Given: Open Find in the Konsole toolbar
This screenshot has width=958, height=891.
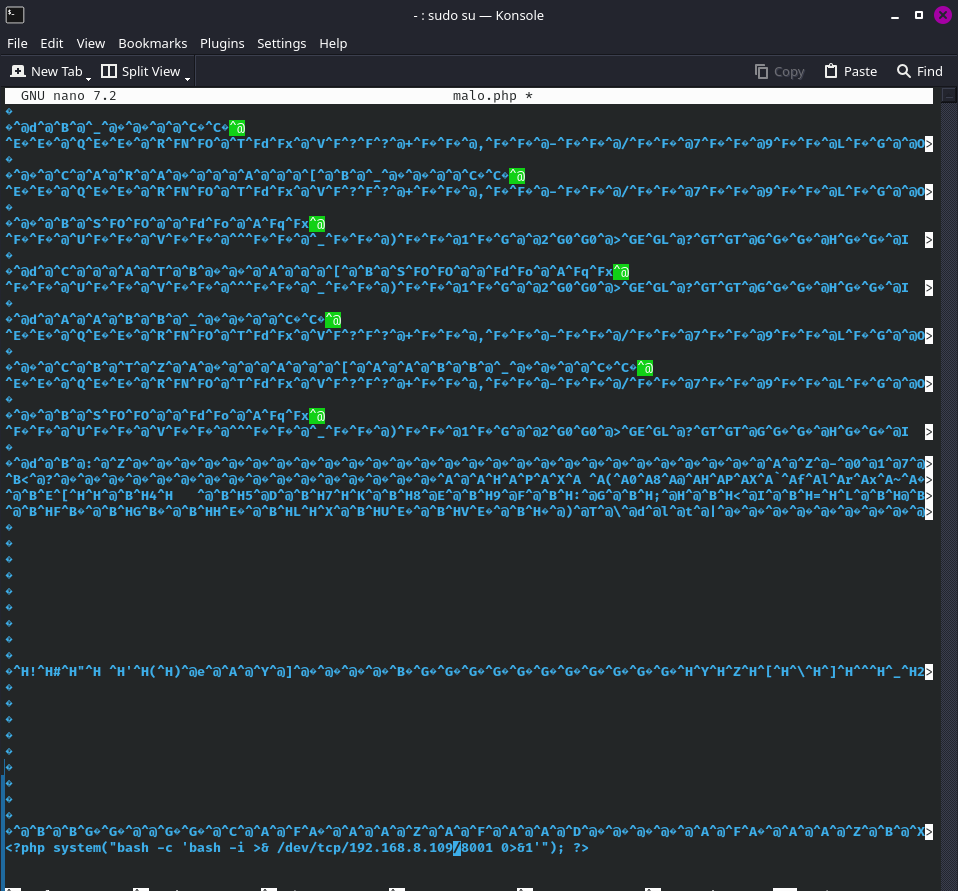Looking at the screenshot, I should pyautogui.click(x=920, y=72).
